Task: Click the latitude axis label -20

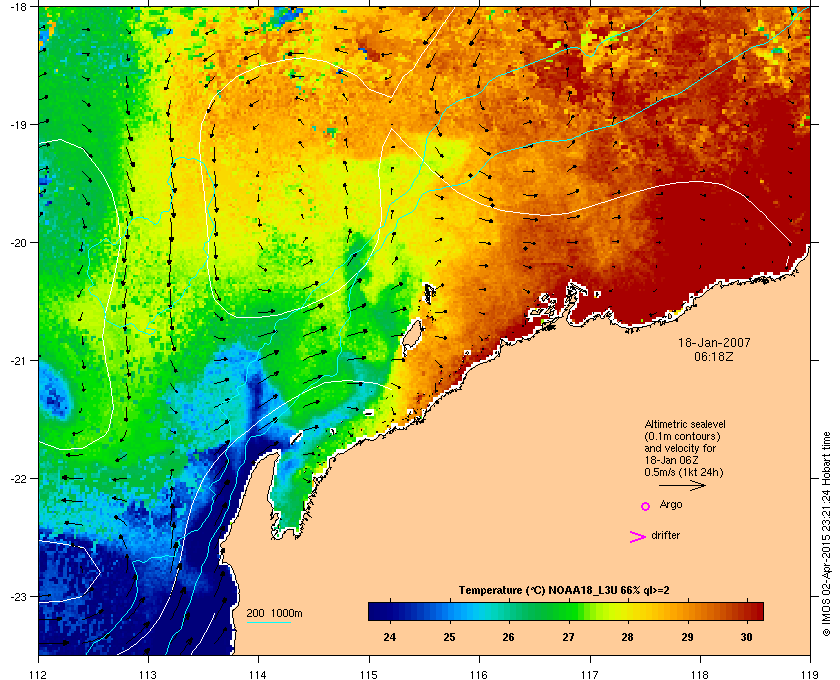Action: (x=19, y=243)
